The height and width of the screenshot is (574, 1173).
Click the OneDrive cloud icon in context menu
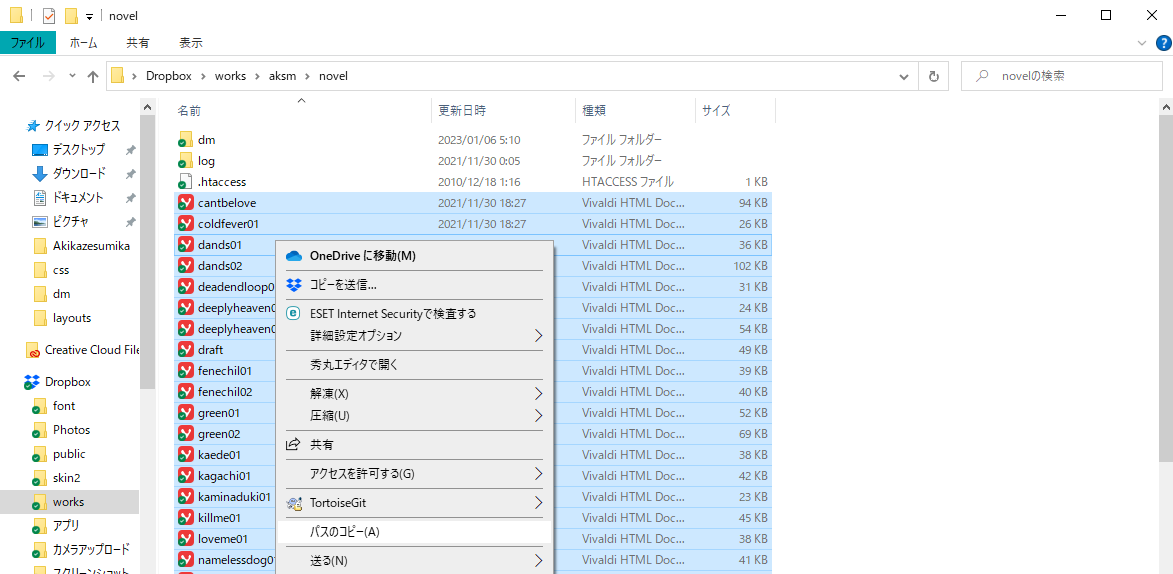[x=294, y=256]
